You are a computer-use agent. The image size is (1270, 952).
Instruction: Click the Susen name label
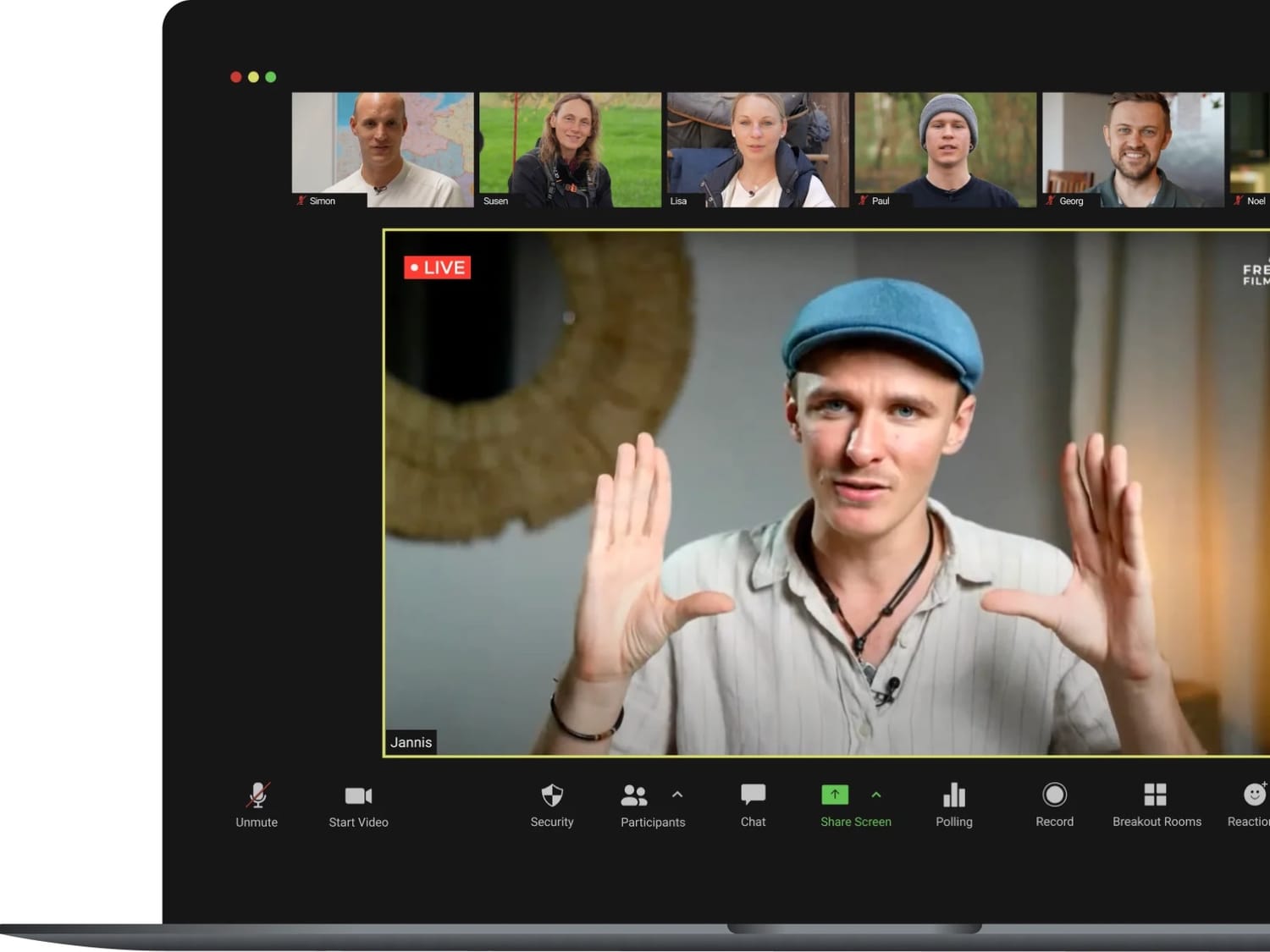coord(495,201)
